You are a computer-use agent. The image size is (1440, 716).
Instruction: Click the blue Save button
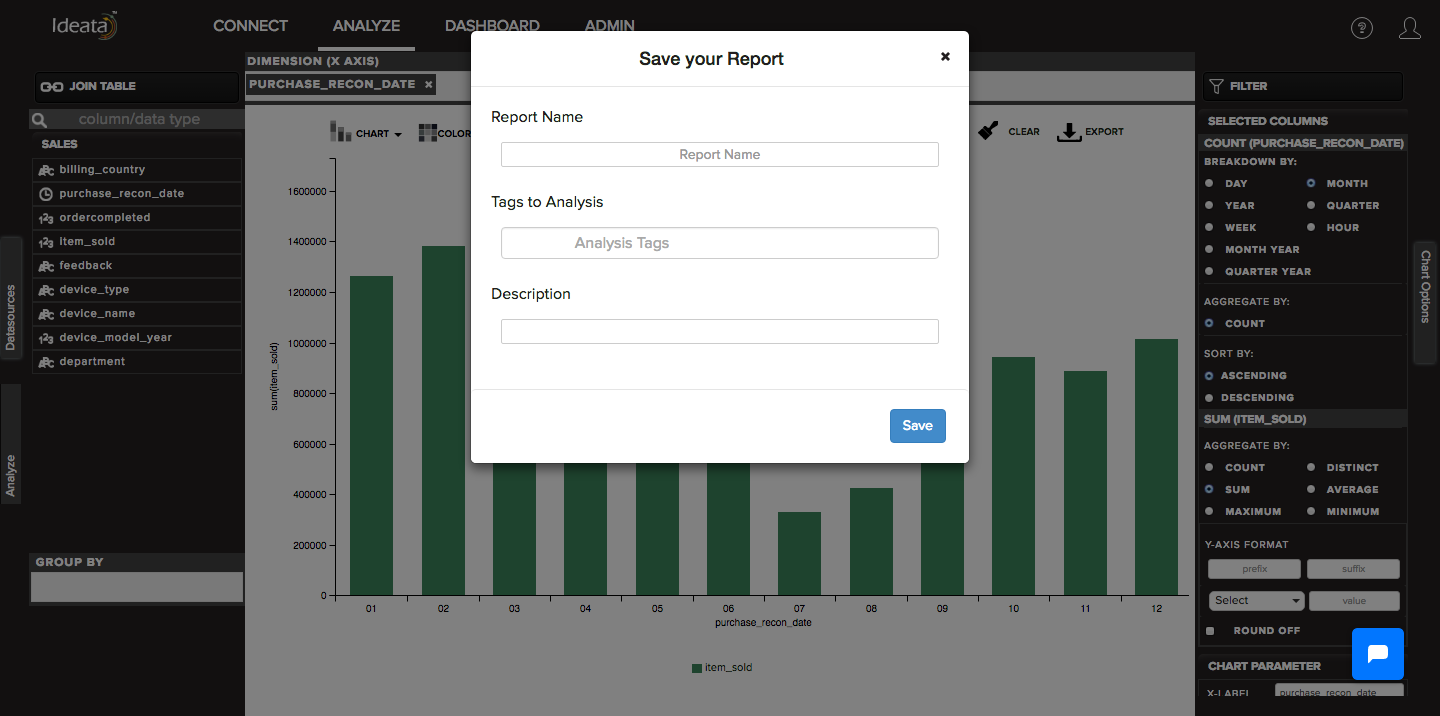(x=918, y=425)
